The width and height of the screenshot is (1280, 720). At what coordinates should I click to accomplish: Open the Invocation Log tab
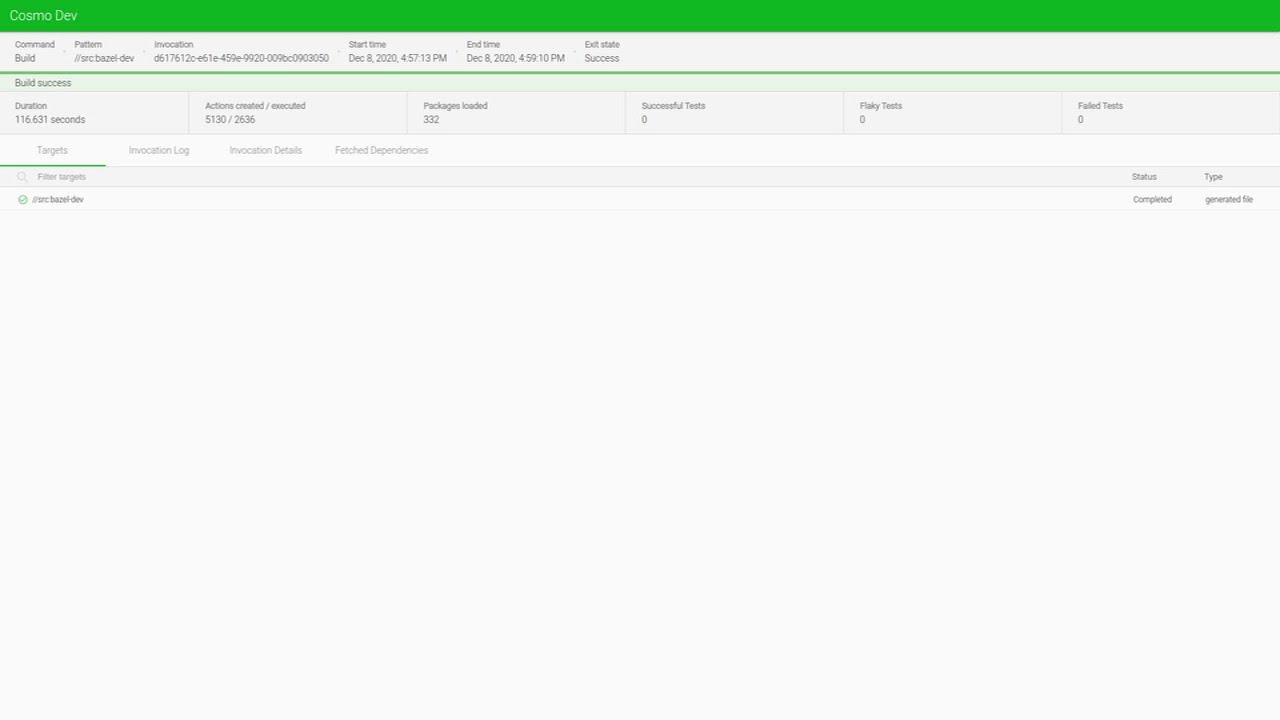click(x=159, y=150)
